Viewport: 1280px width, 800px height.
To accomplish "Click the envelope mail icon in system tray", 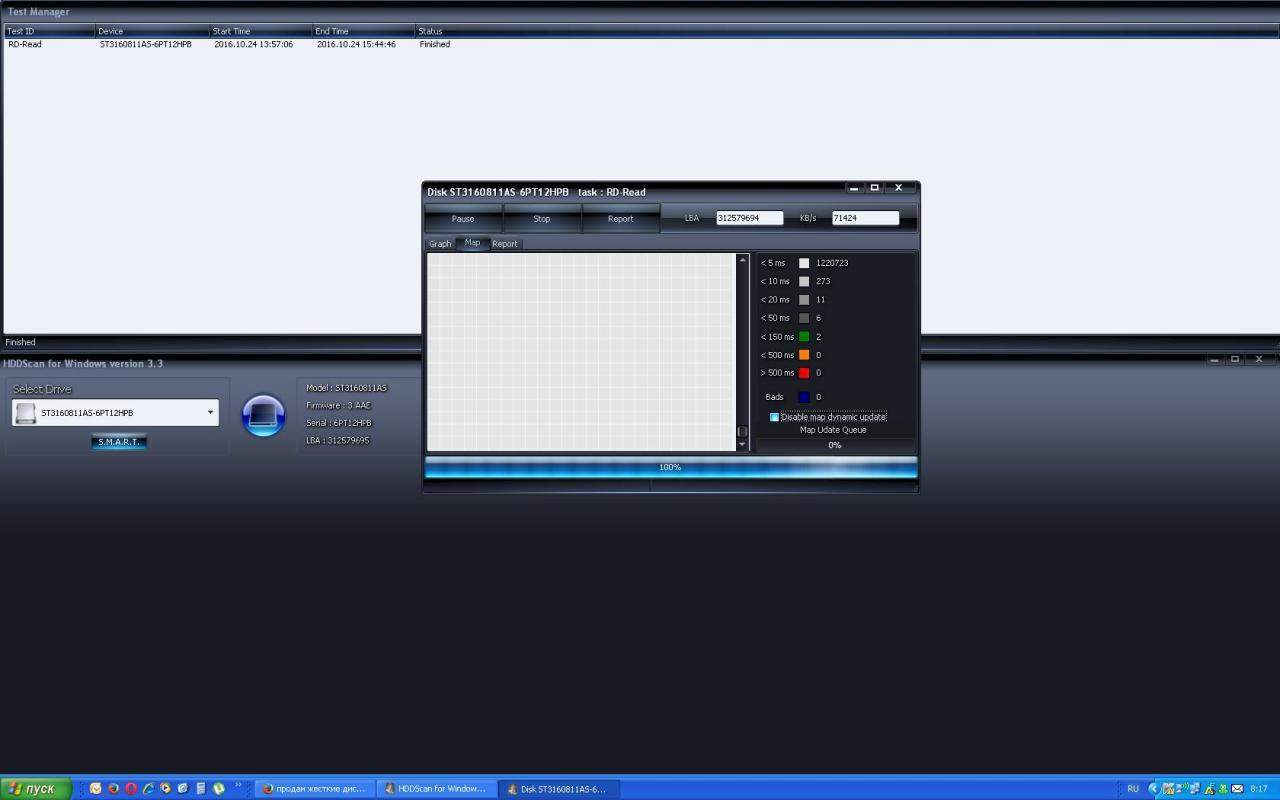I will pyautogui.click(x=1237, y=789).
